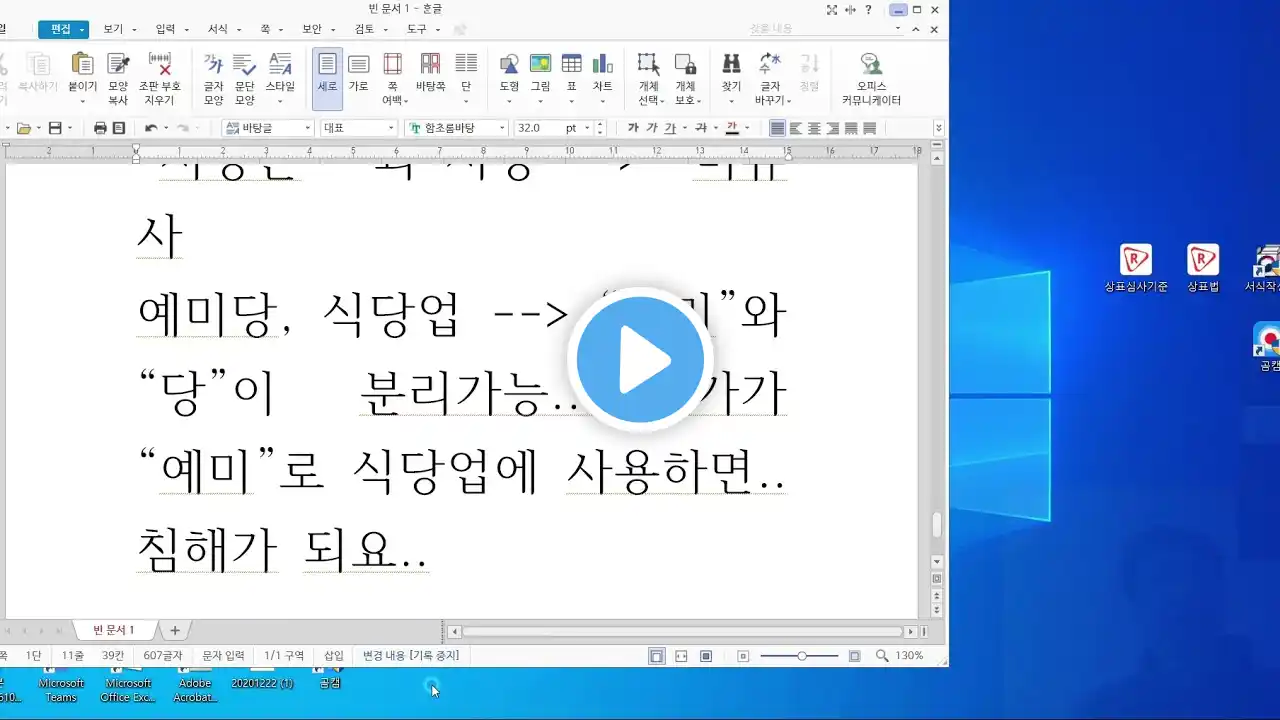The height and width of the screenshot is (720, 1280).
Task: Select justify paragraph alignment
Action: [x=777, y=128]
